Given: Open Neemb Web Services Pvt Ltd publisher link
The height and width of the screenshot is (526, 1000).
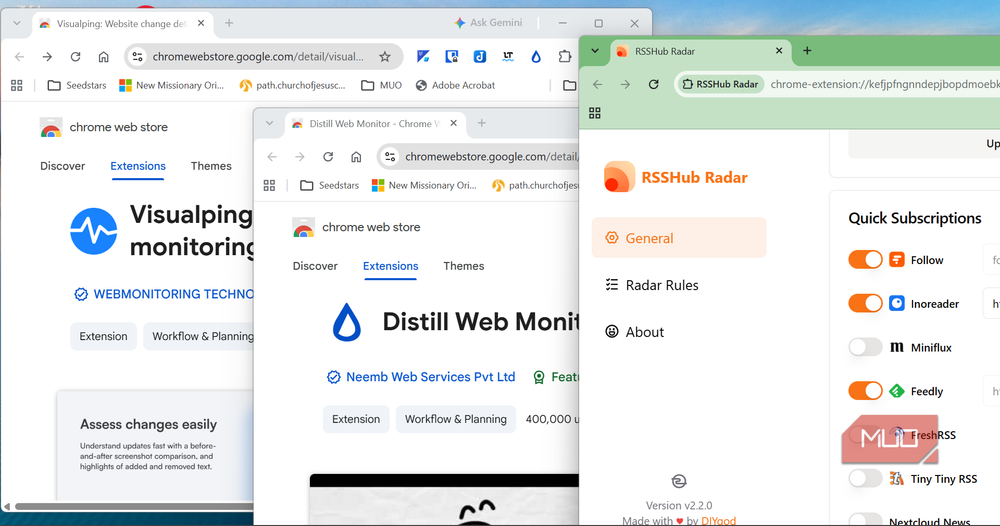Looking at the screenshot, I should point(430,377).
